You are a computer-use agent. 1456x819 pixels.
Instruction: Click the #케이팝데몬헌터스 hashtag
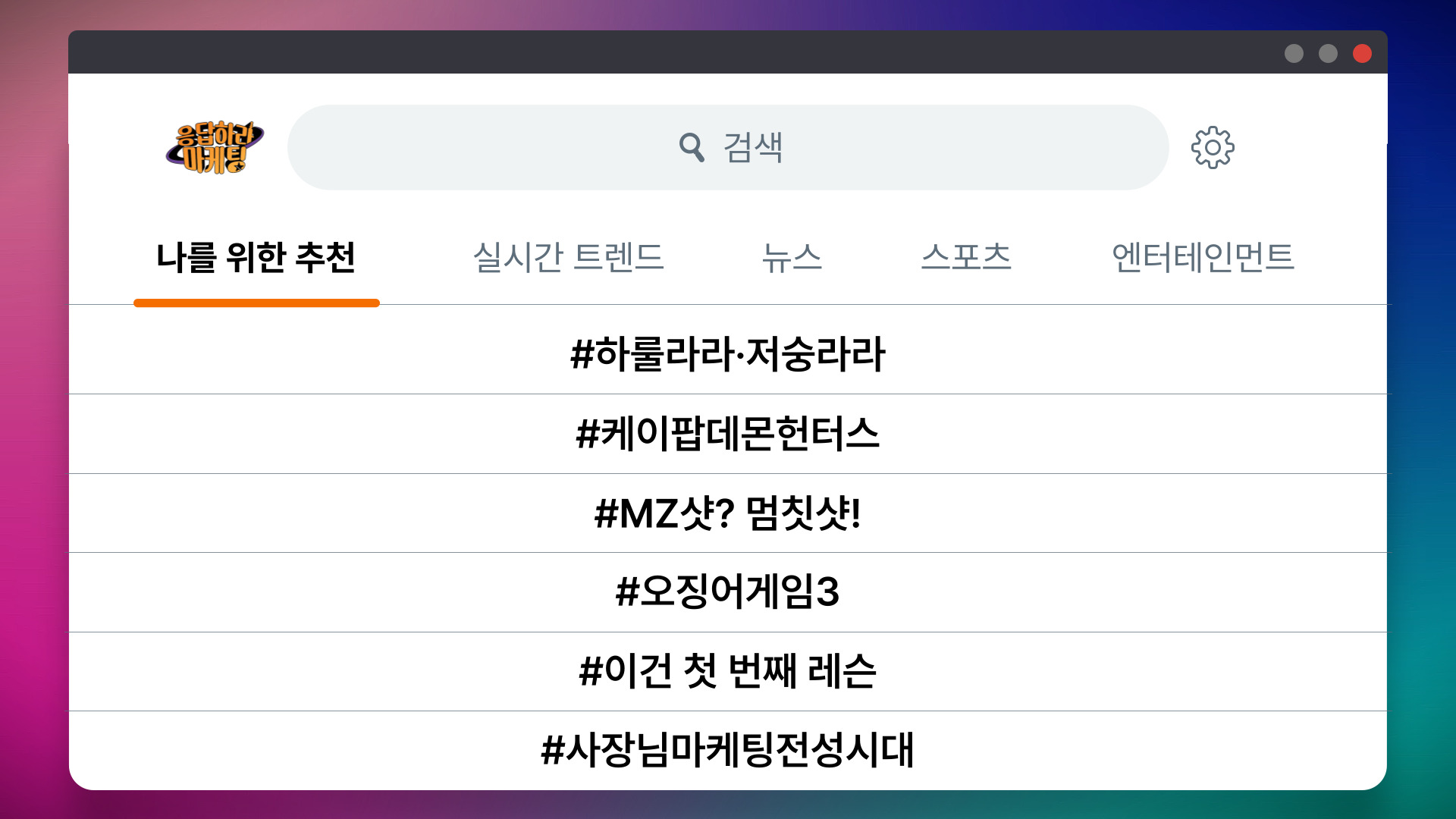[728, 433]
